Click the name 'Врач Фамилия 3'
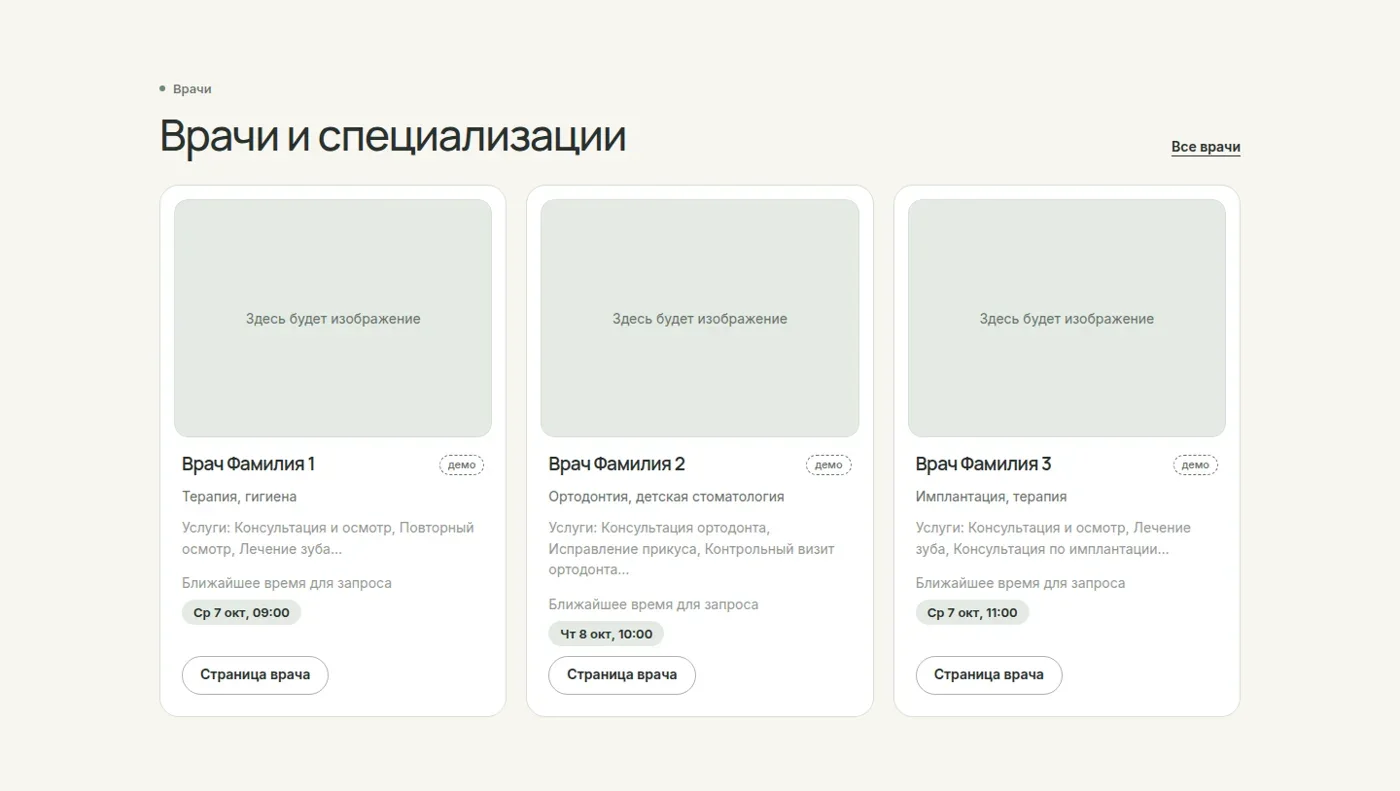Image resolution: width=1400 pixels, height=791 pixels. click(x=984, y=464)
